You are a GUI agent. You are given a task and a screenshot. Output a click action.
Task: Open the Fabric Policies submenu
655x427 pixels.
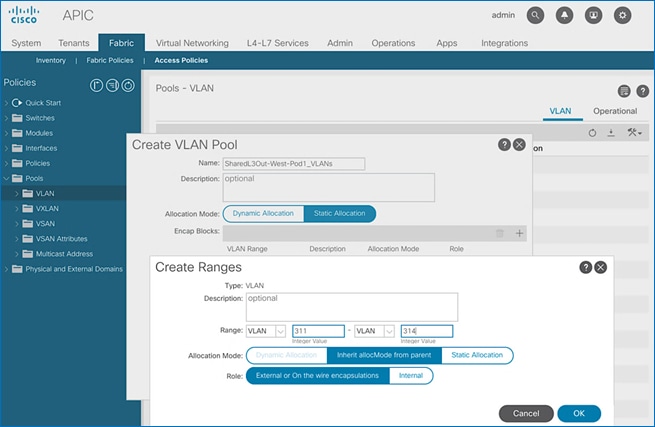(110, 60)
